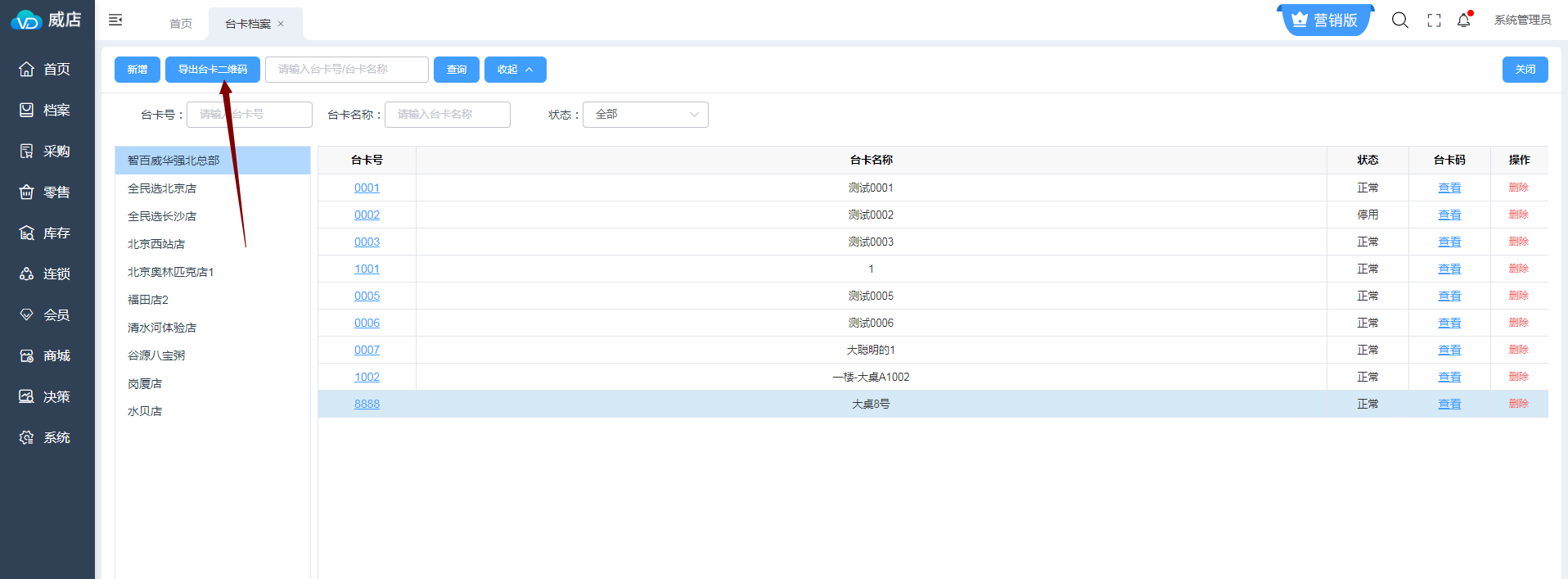The height and width of the screenshot is (579, 1568).
Task: Close the 台卡档案 tab
Action: click(281, 24)
